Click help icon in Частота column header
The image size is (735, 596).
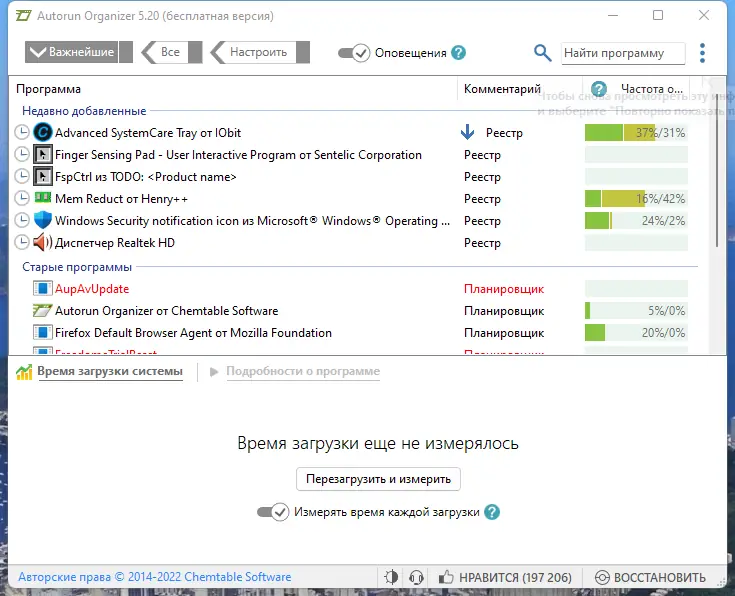(x=599, y=89)
